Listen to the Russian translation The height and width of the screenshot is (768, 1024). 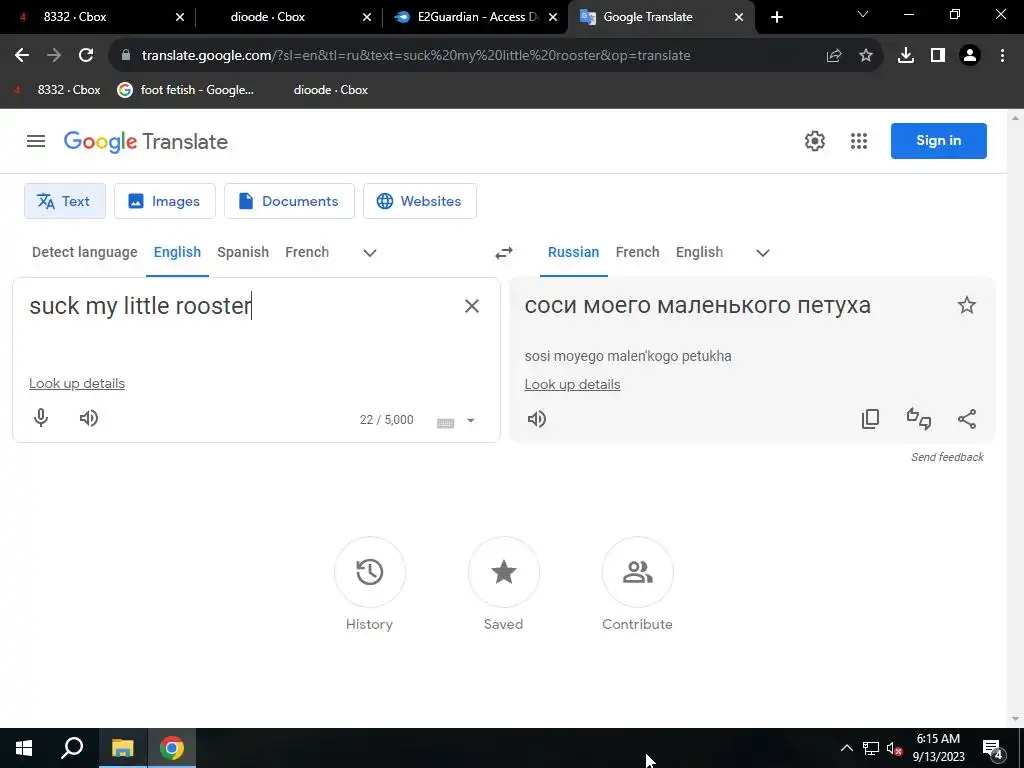coord(537,419)
